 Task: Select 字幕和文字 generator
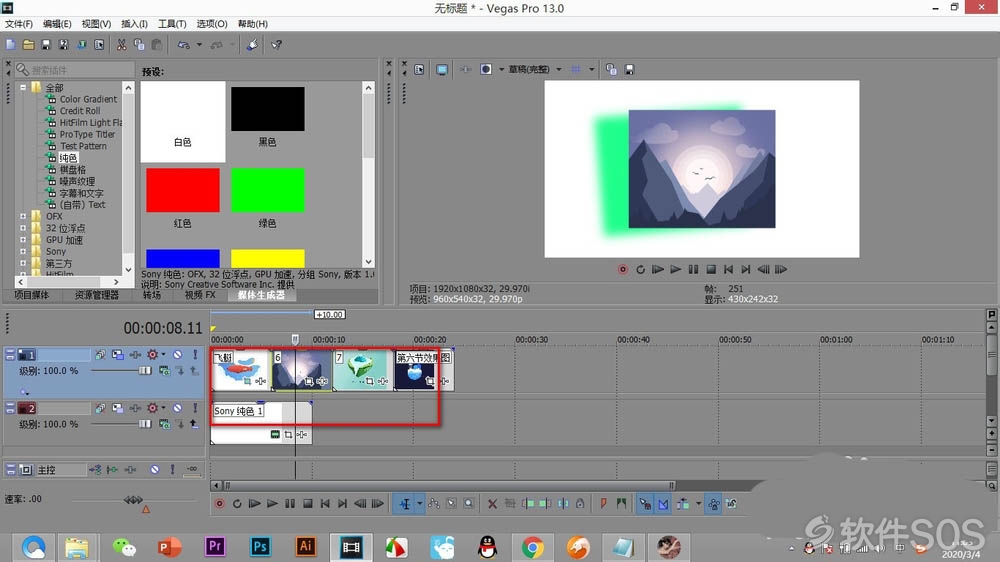pos(81,193)
